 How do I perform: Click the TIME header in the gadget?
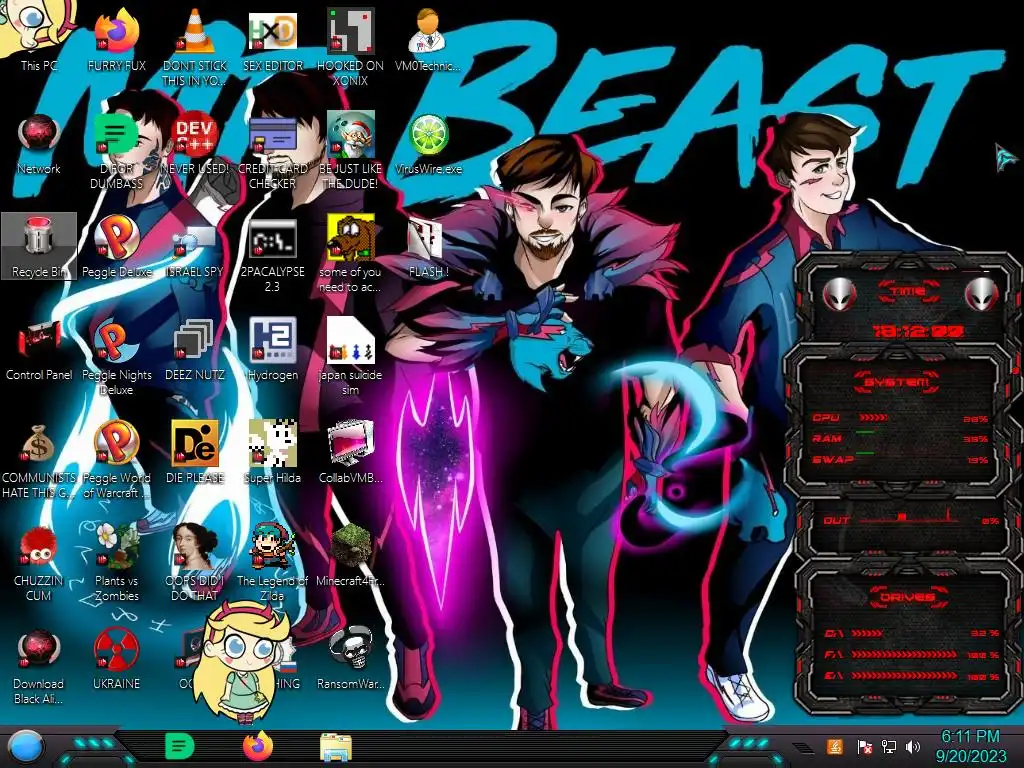908,291
